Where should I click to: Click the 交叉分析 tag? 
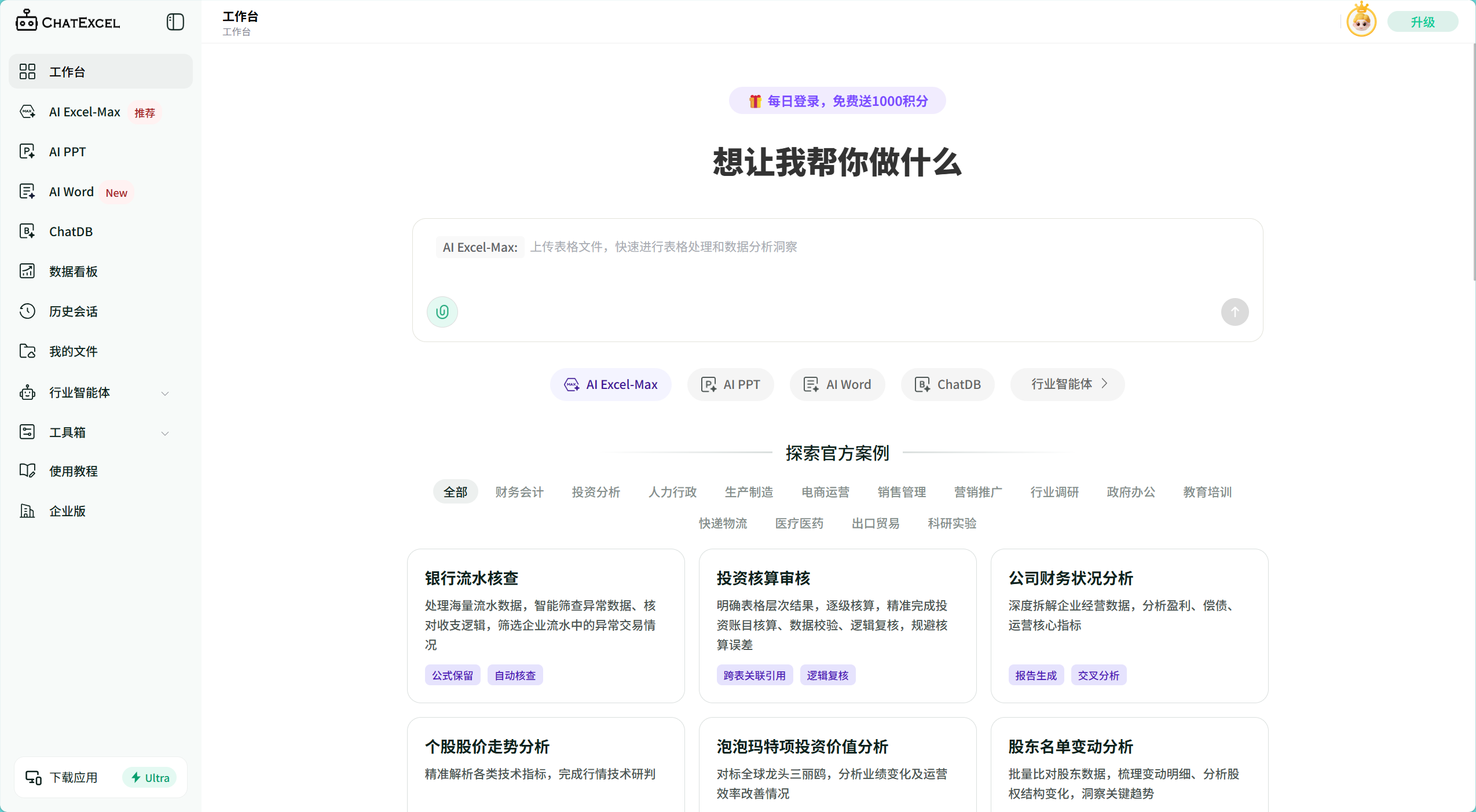1098,675
